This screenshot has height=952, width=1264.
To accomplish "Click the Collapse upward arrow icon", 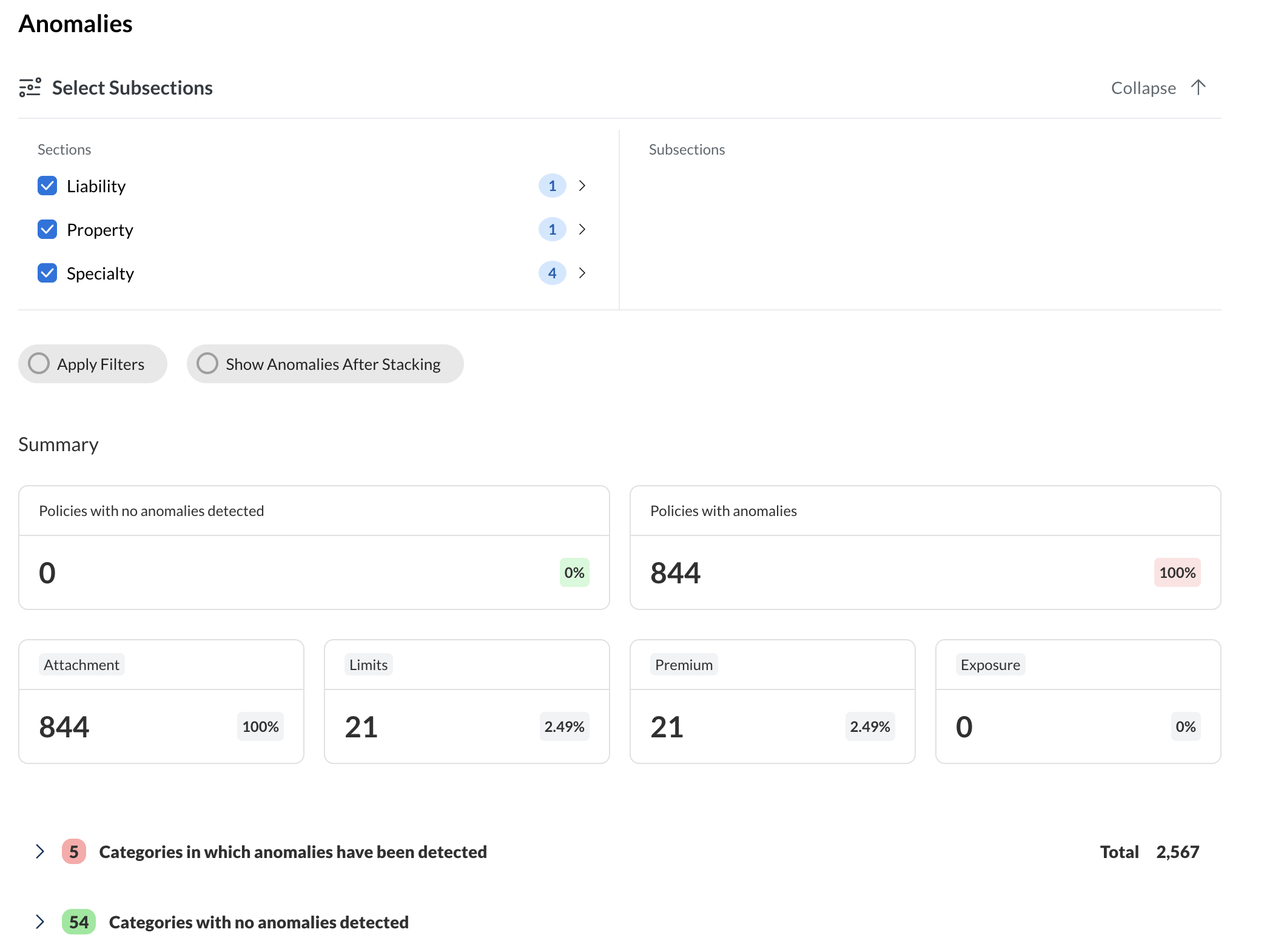I will [1198, 87].
